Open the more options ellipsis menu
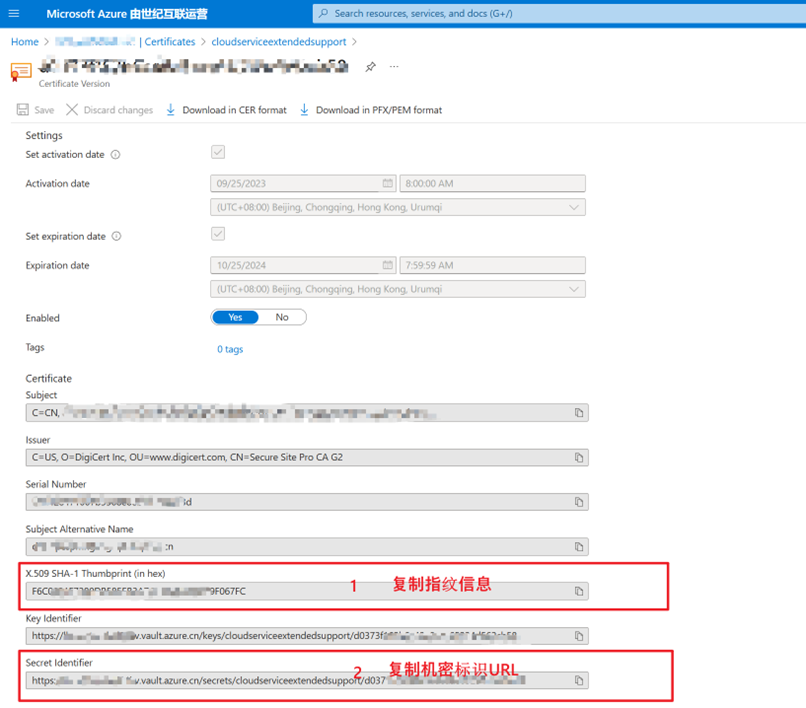 point(394,67)
